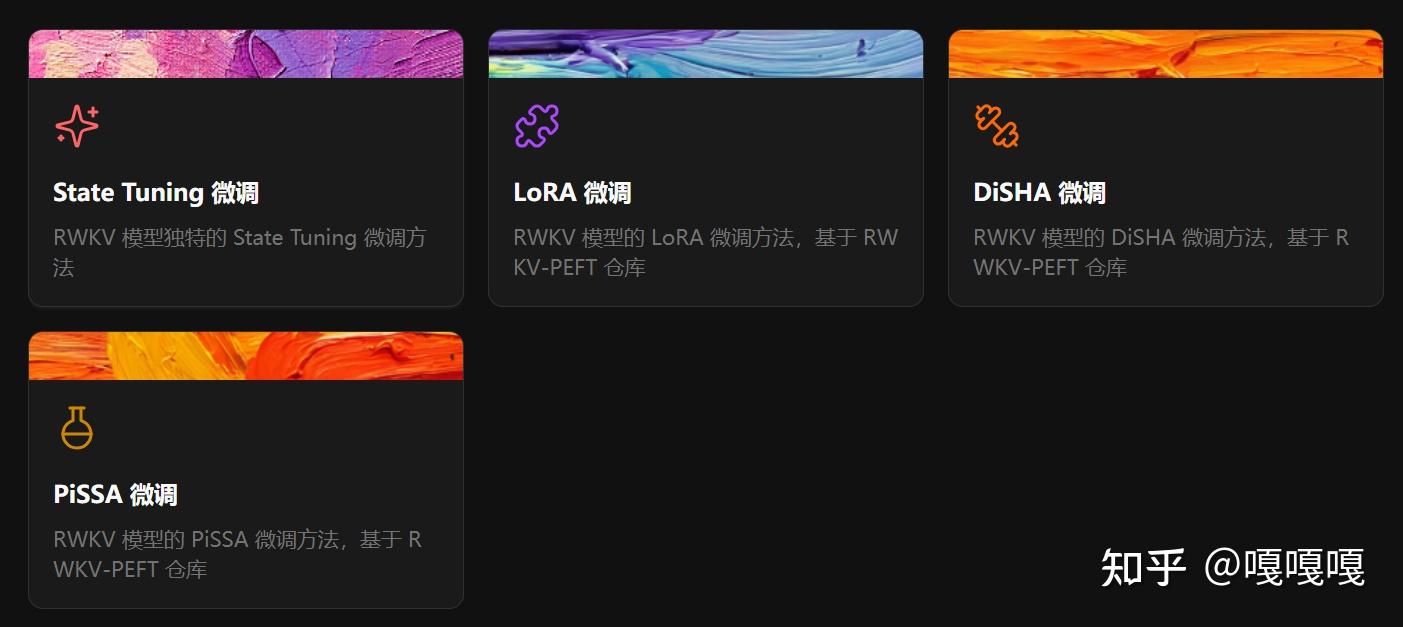Screen dimensions: 1403x627
Task: Click the orange dumbbell DiSHA icon
Action: pyautogui.click(x=997, y=126)
